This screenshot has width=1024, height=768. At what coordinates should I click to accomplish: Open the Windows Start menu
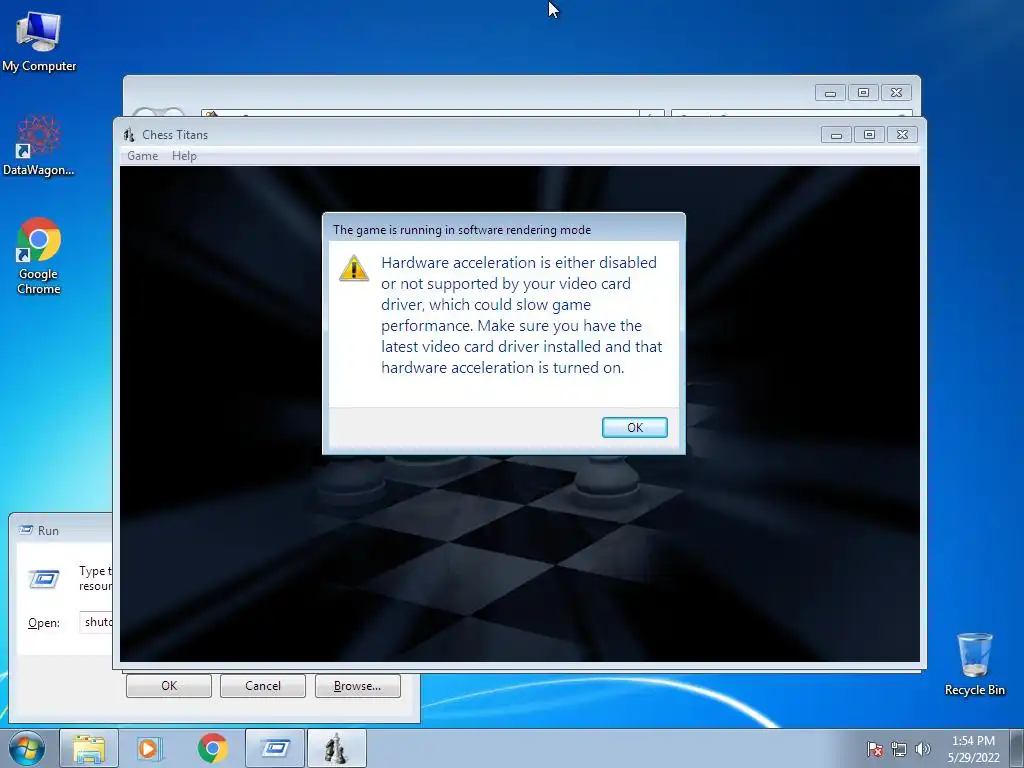click(27, 748)
